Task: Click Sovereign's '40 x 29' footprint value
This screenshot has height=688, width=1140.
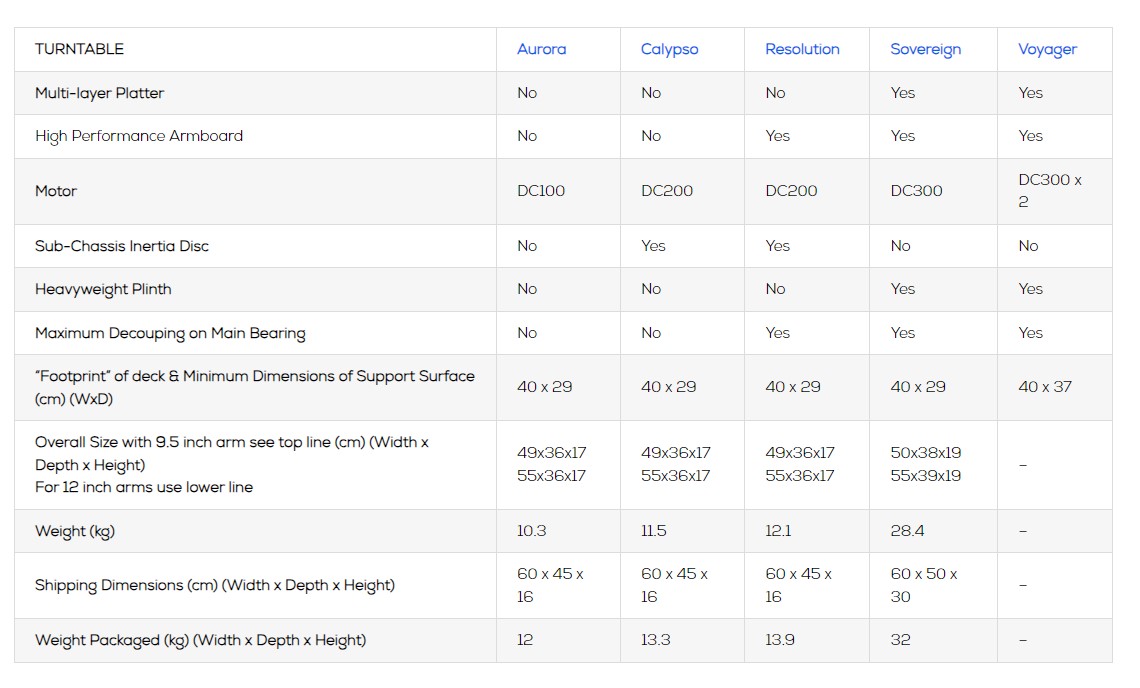Action: click(x=918, y=387)
